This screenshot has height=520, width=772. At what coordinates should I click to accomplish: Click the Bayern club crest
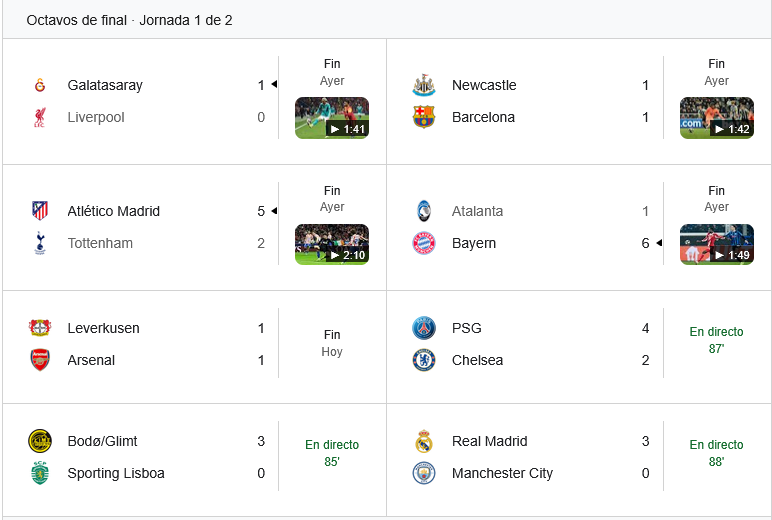(424, 243)
